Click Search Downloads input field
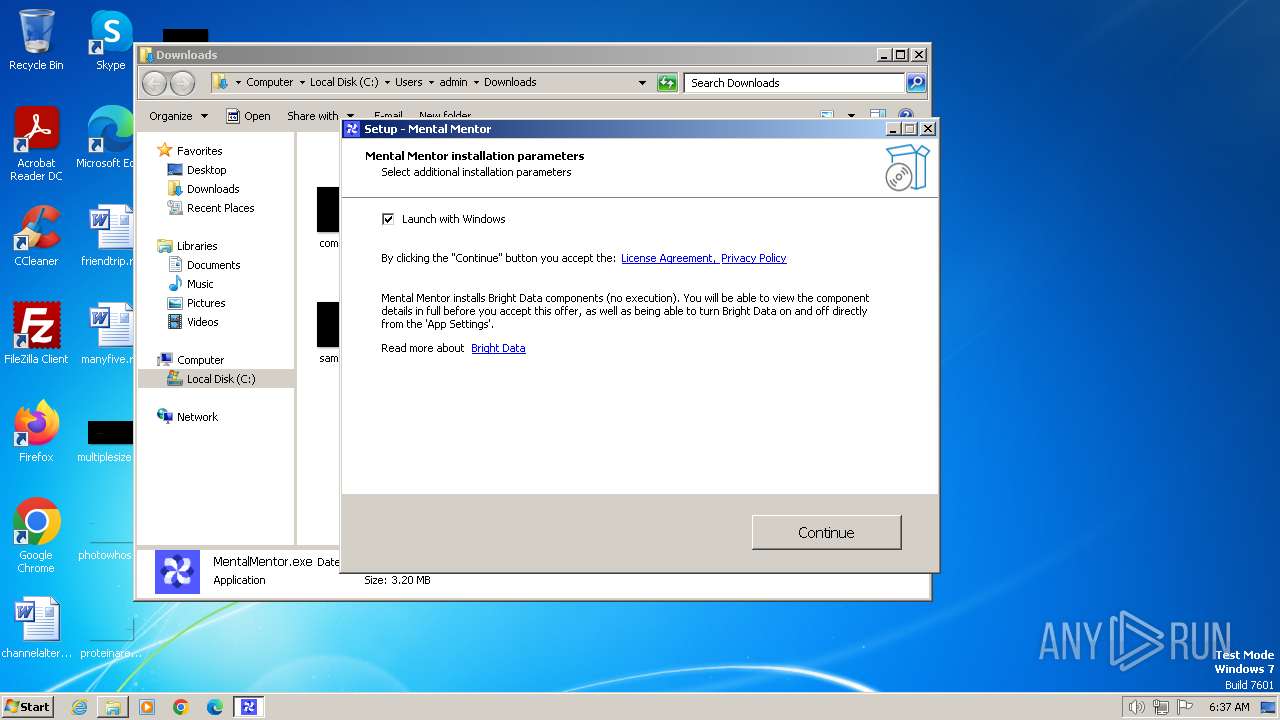The width and height of the screenshot is (1280, 720). pyautogui.click(x=795, y=83)
